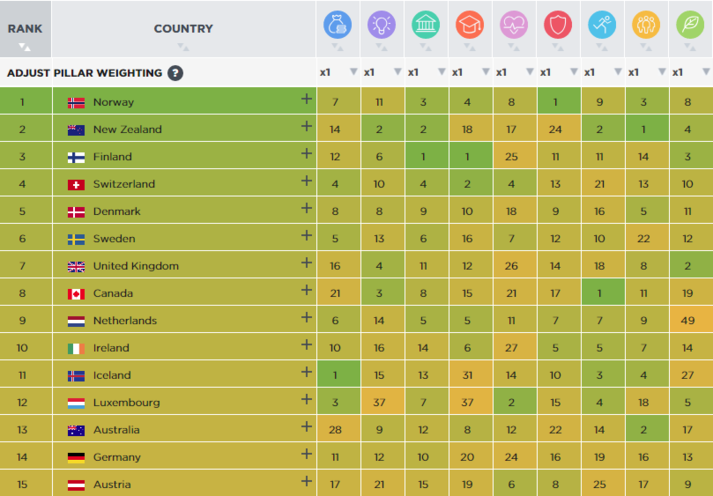Viewport: 713px width, 496px height.
Task: Click the United Kingdom flag
Action: 76,266
